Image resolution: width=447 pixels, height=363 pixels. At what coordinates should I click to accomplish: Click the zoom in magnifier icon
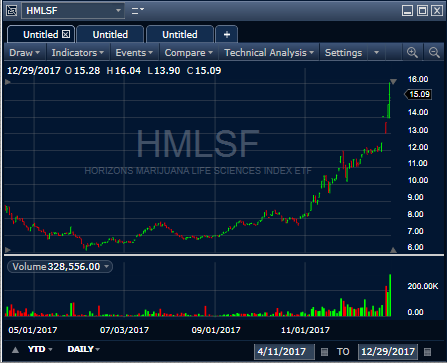(412, 53)
